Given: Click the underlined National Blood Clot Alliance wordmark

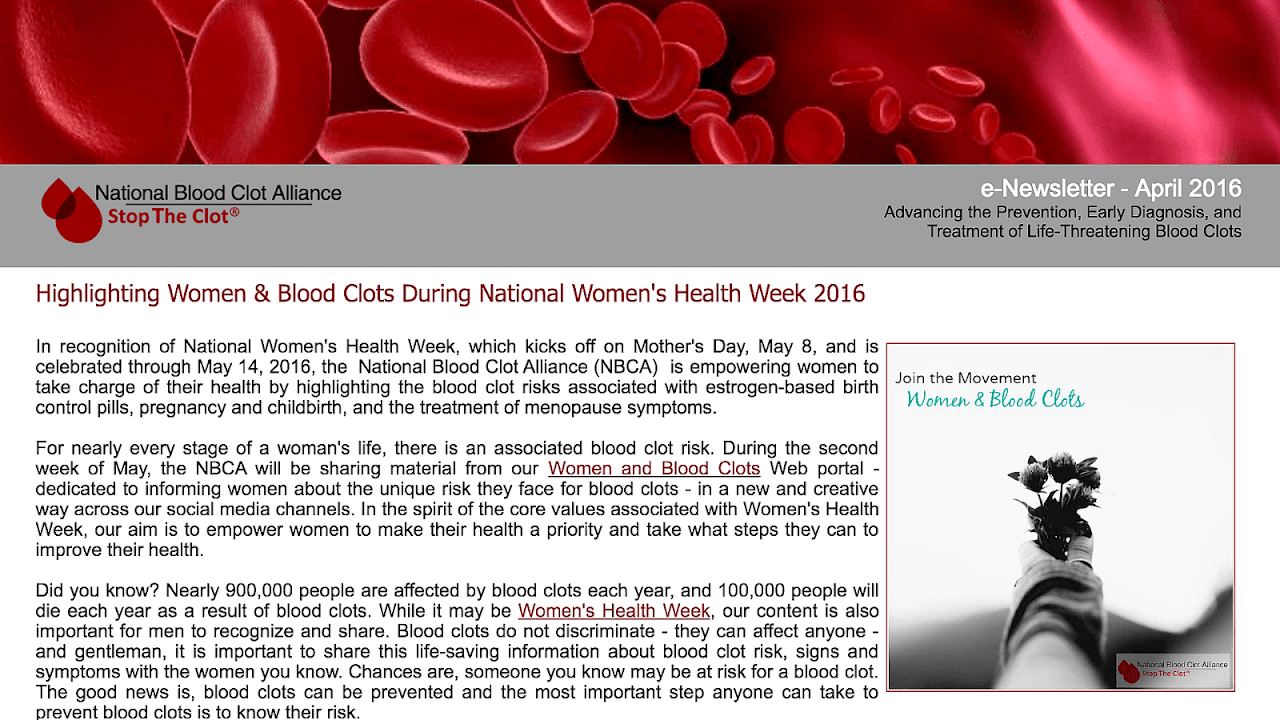Looking at the screenshot, I should [219, 192].
